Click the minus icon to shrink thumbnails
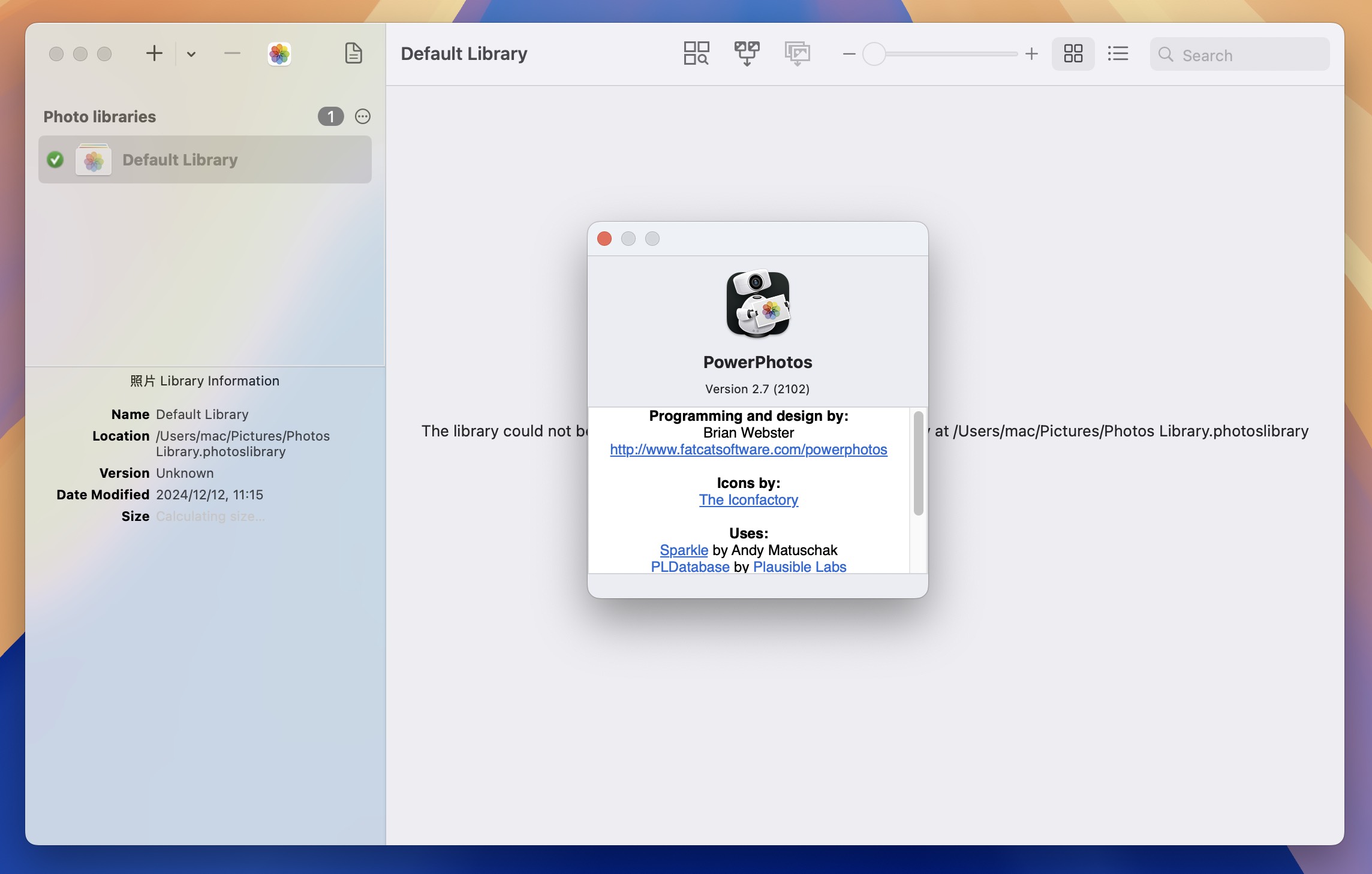Viewport: 1372px width, 874px height. (849, 54)
